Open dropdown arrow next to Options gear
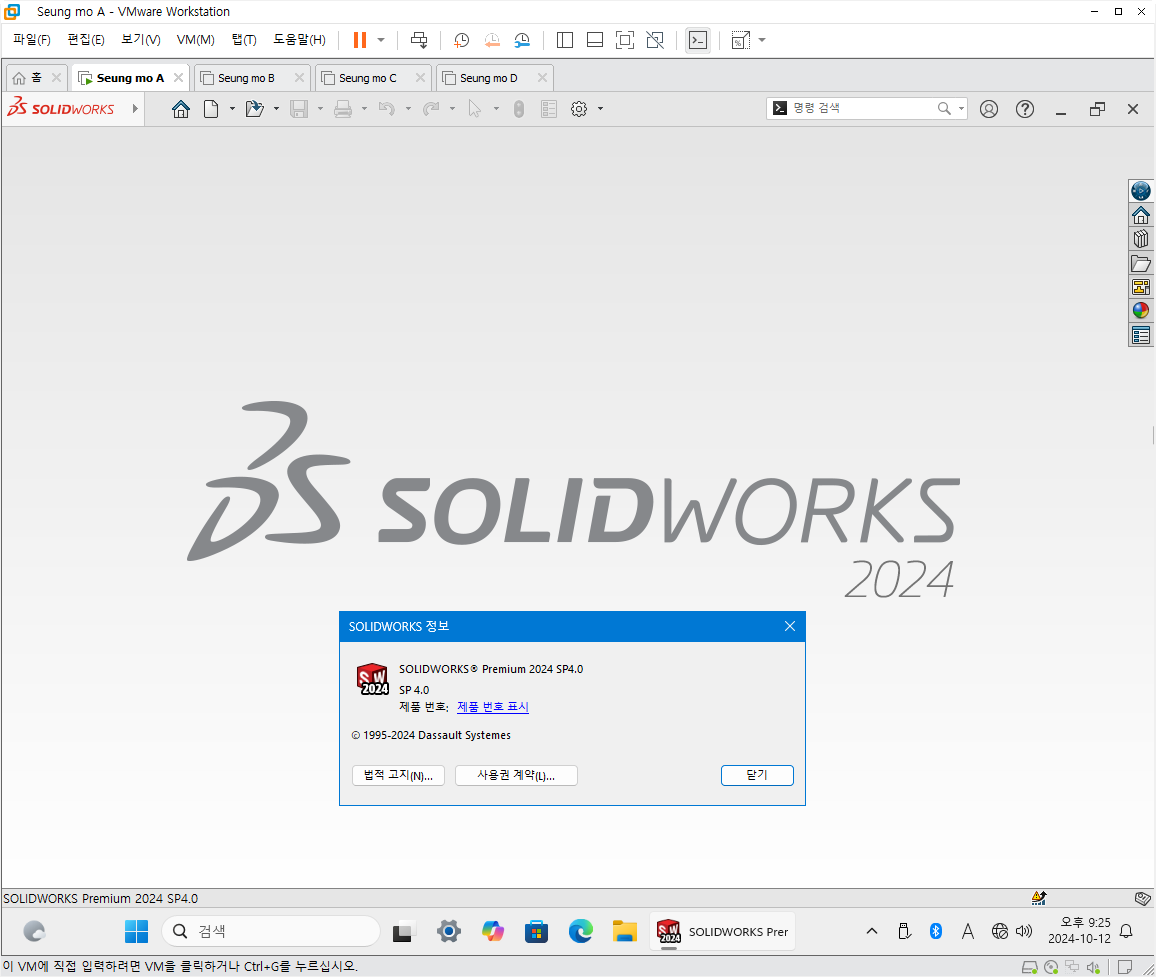This screenshot has width=1156, height=977. coord(601,109)
